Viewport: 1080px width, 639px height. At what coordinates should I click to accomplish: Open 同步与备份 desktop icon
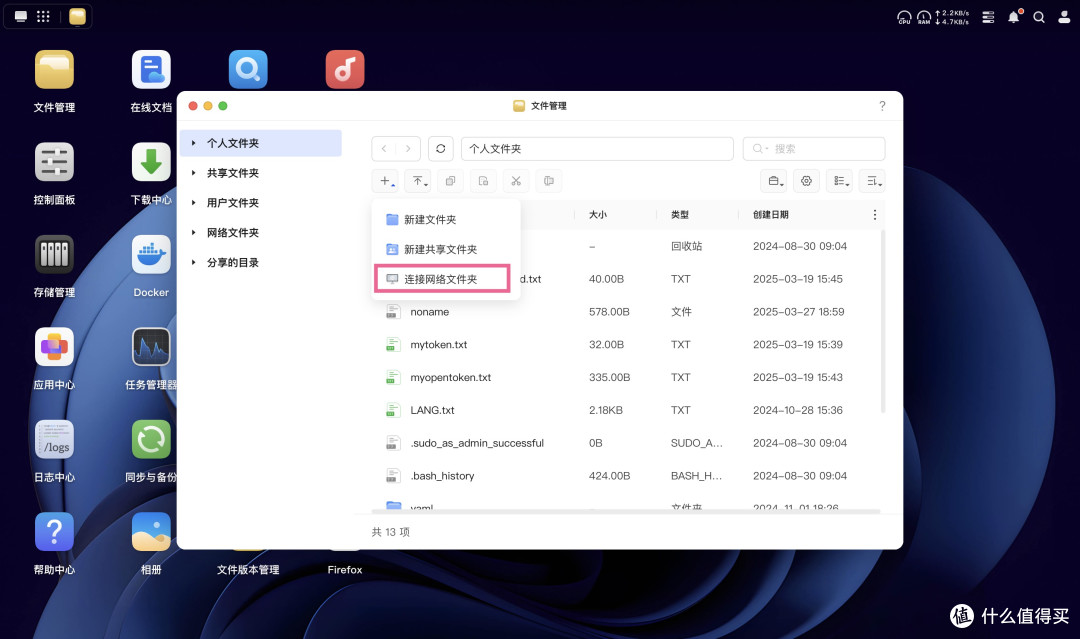(151, 439)
